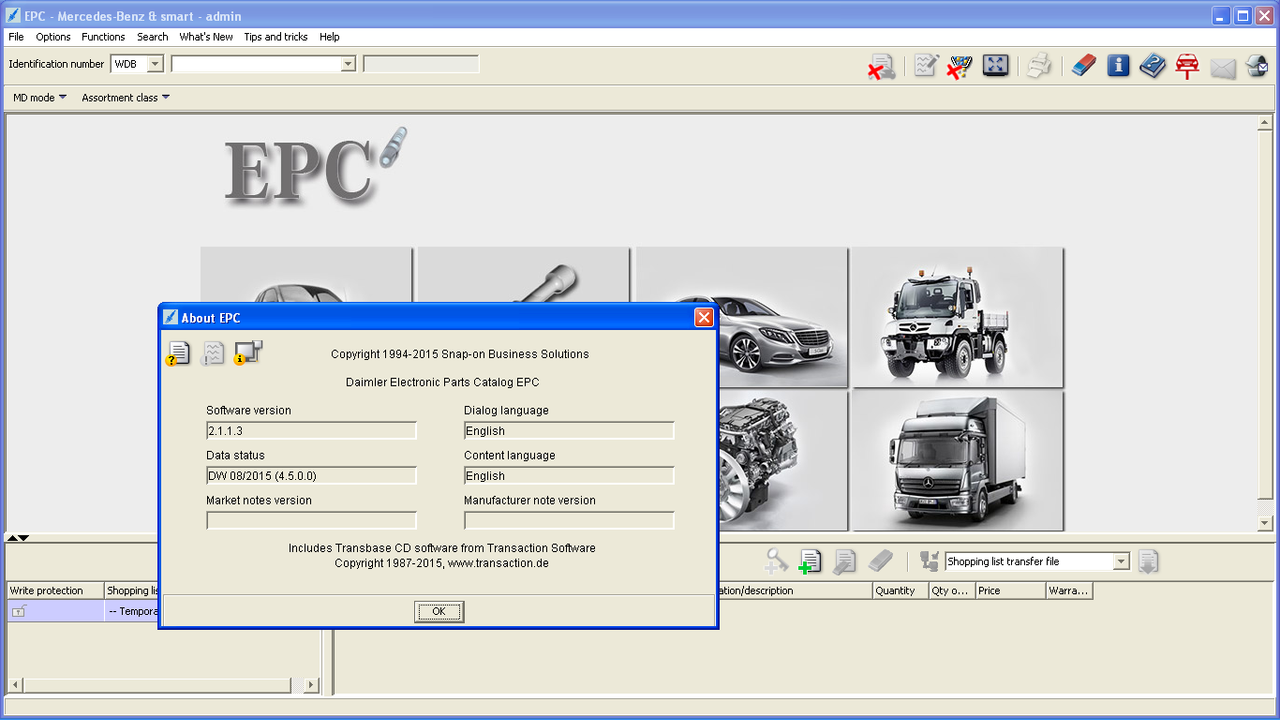This screenshot has width=1280, height=720.
Task: Select the eraser icon in the top toolbar
Action: coord(1084,66)
